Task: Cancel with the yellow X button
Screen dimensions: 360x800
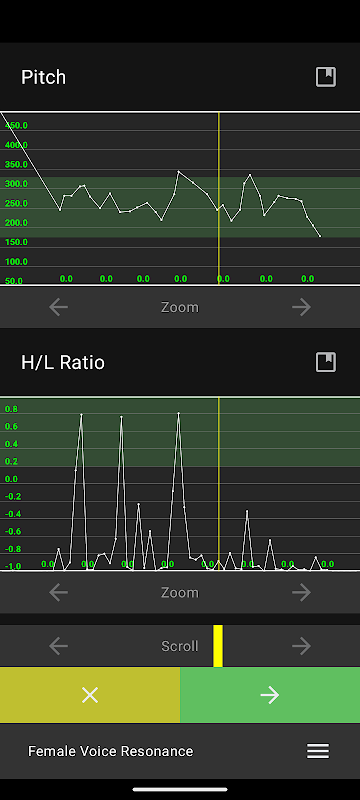Action: 90,695
